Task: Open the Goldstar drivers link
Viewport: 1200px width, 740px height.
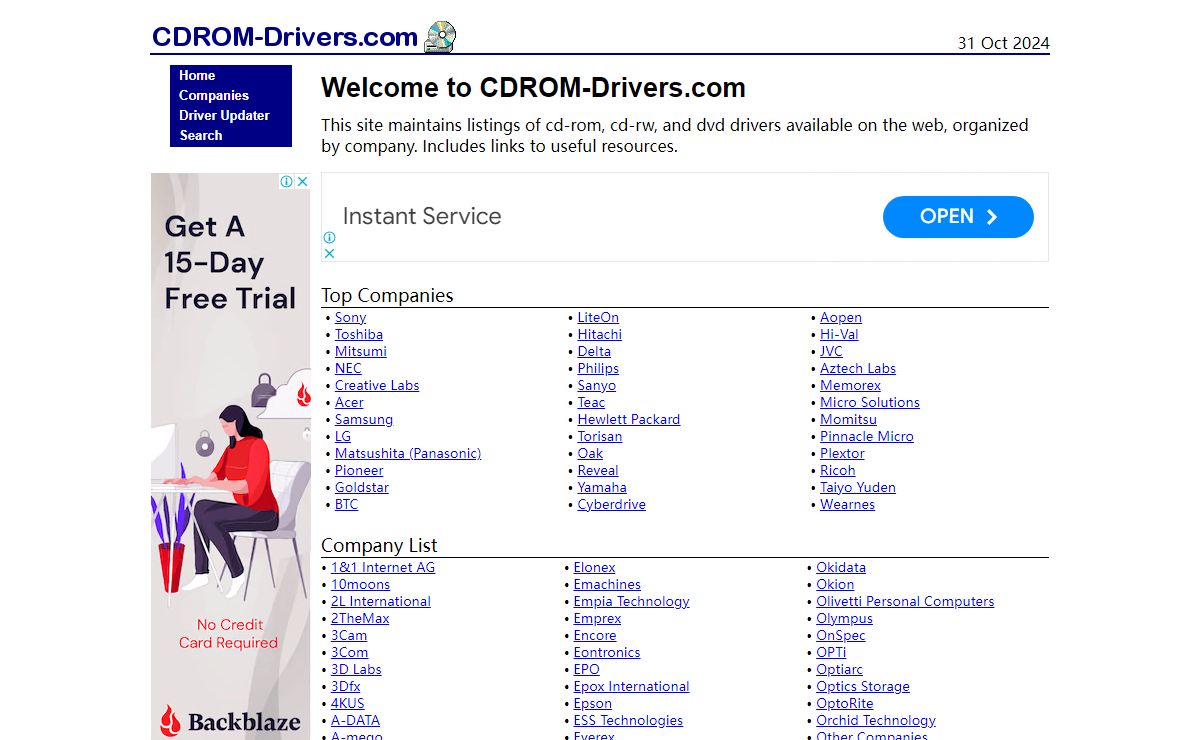Action: tap(362, 487)
